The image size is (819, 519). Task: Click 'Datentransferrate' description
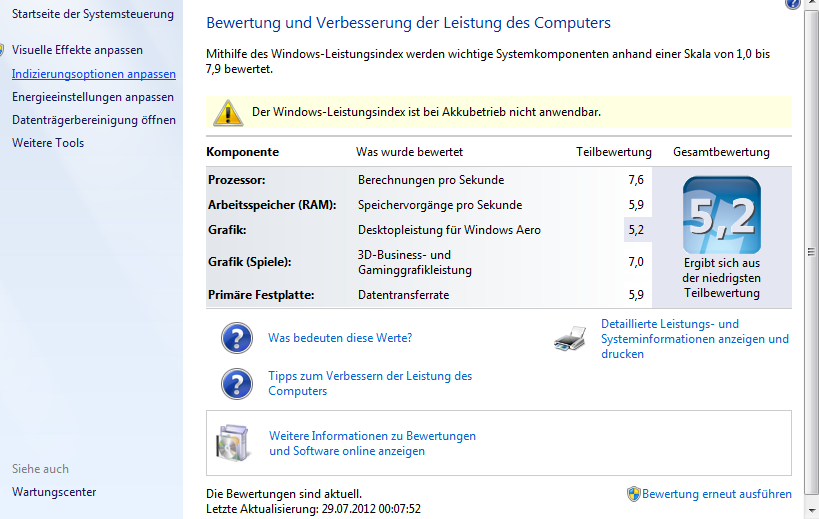pos(403,295)
